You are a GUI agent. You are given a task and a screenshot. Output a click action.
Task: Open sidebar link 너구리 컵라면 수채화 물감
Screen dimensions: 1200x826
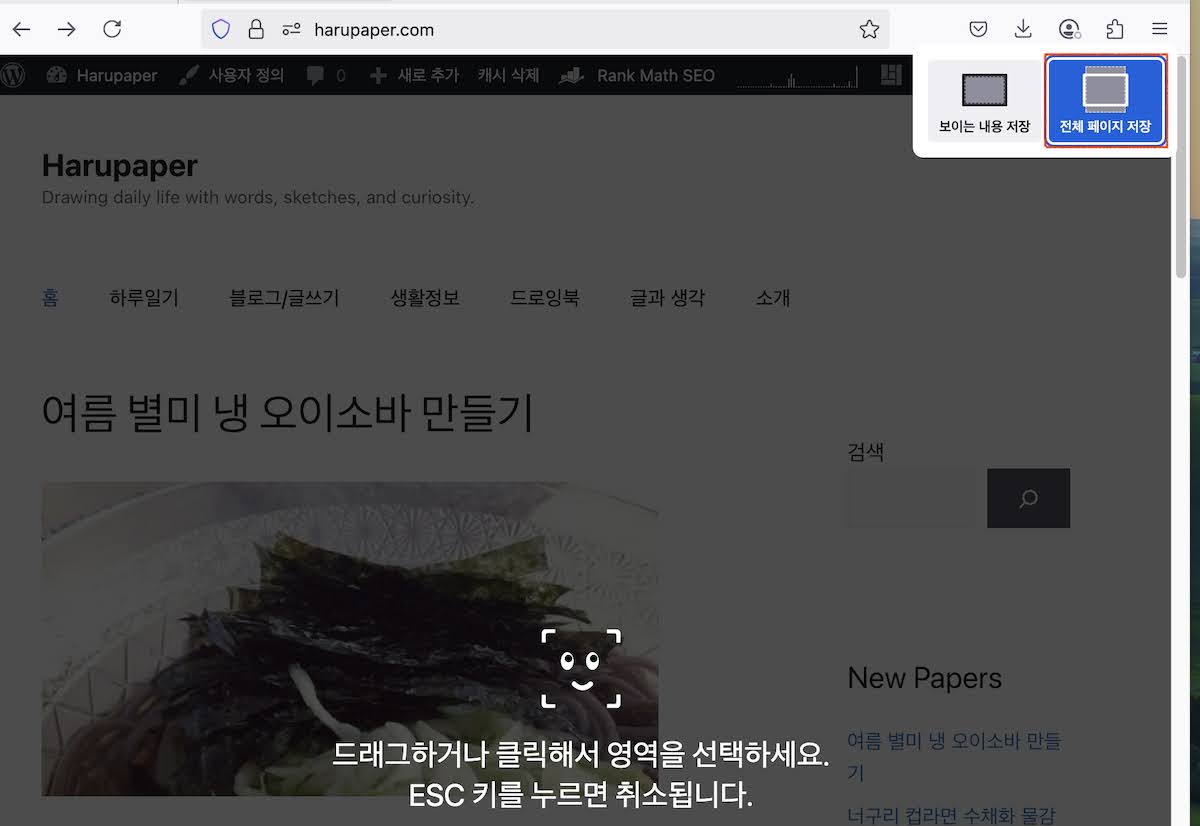point(951,815)
